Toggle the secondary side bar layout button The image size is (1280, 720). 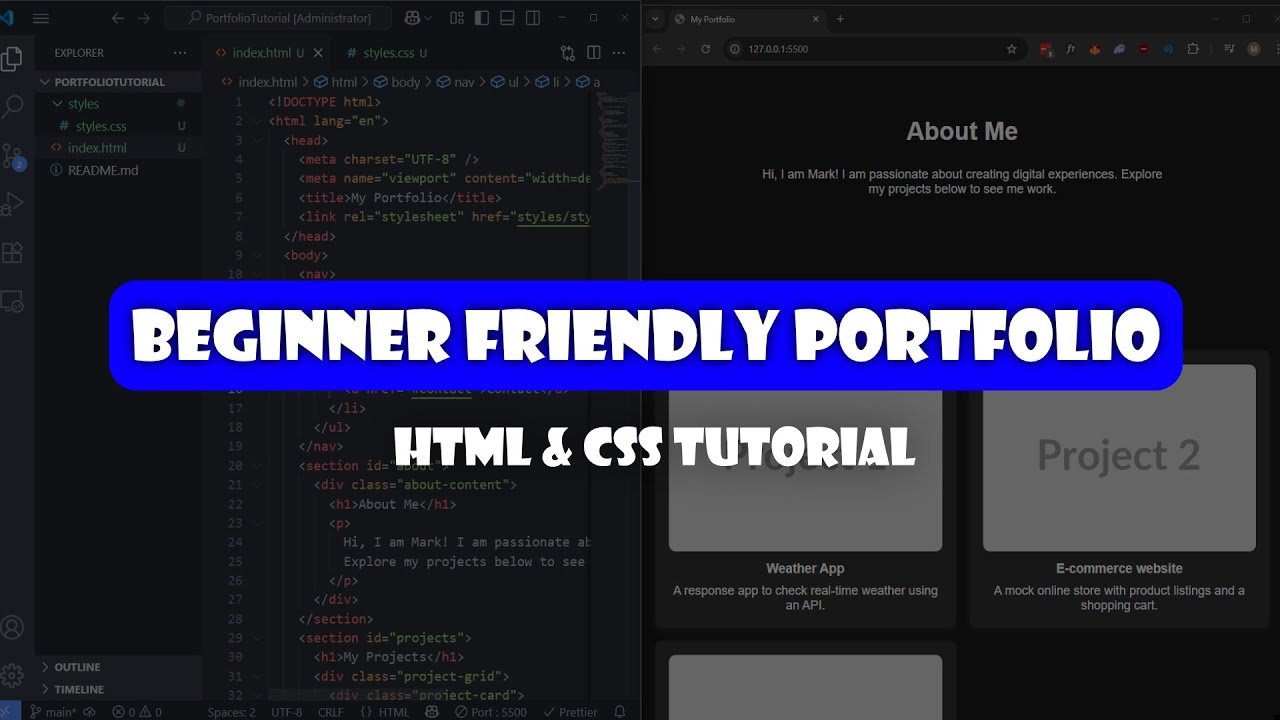[x=533, y=18]
